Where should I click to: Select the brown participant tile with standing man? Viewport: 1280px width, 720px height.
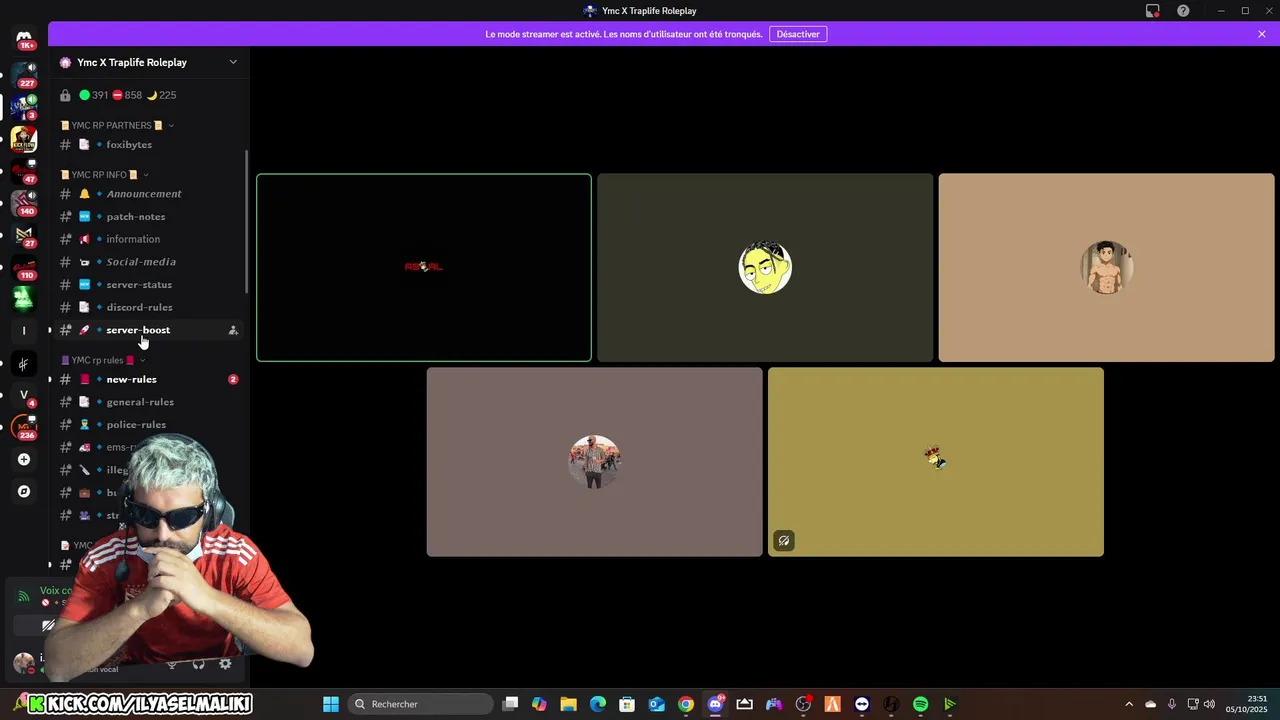point(594,462)
